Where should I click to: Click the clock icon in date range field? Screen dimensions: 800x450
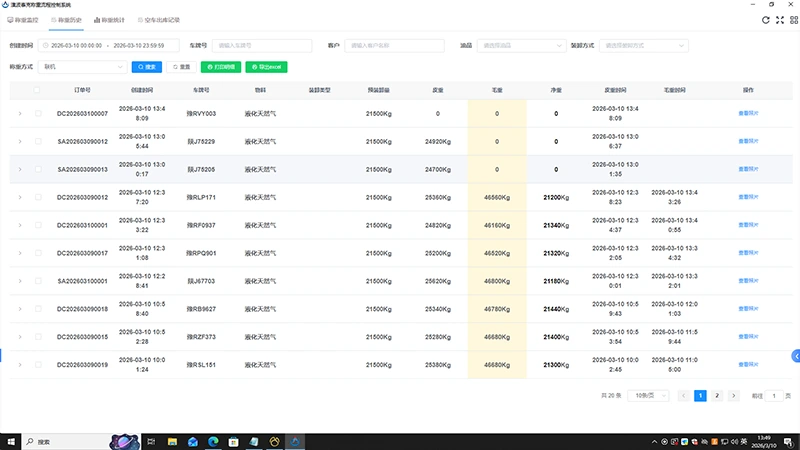[45, 45]
